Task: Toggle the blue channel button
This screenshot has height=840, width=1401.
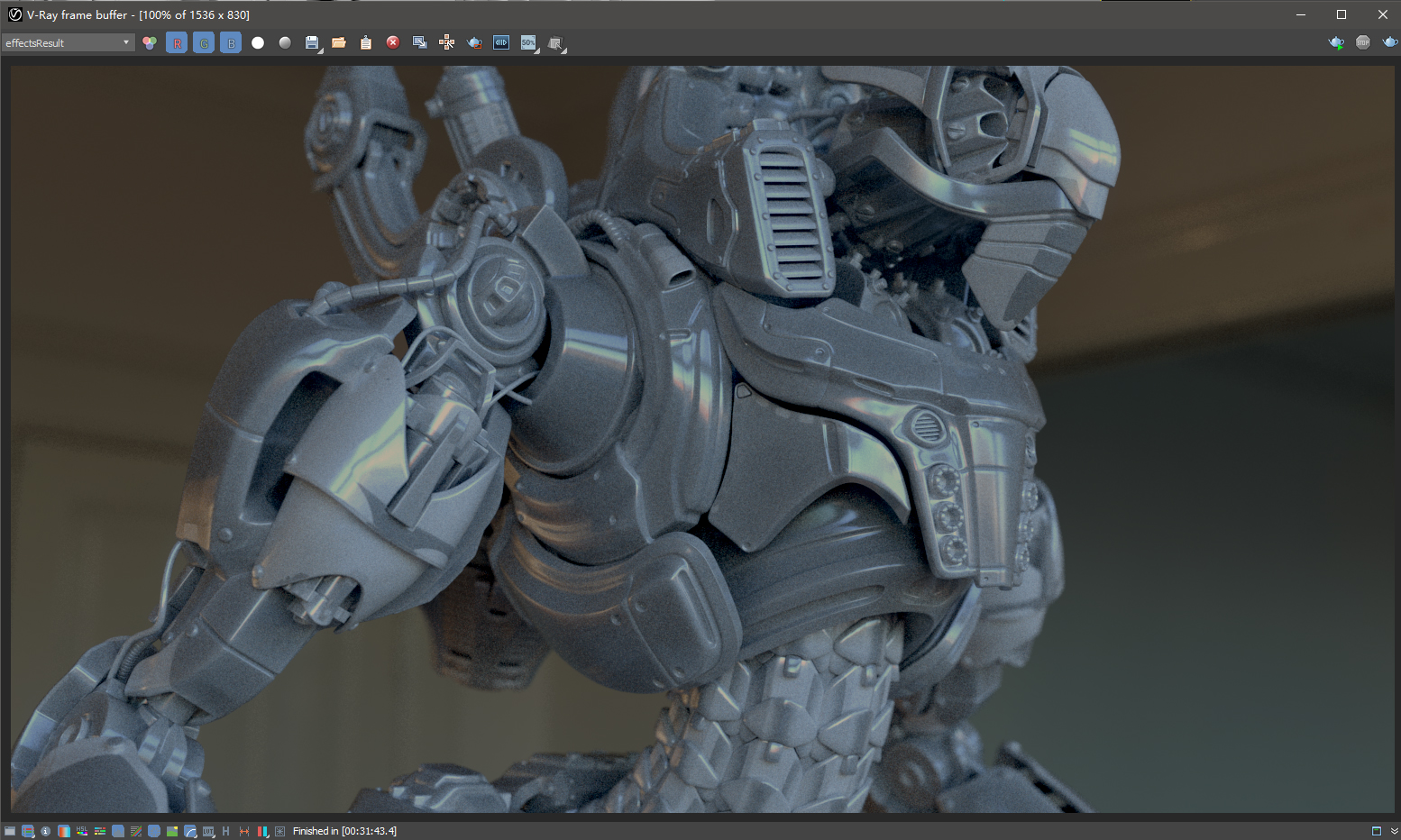Action: tap(231, 42)
